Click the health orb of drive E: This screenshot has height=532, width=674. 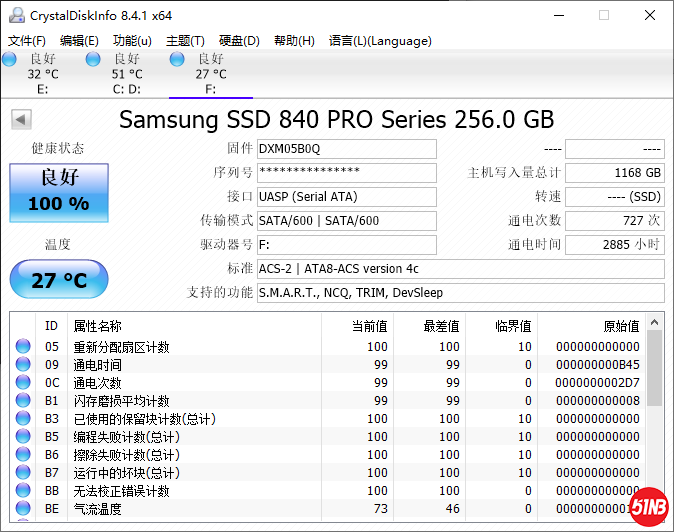[10, 60]
